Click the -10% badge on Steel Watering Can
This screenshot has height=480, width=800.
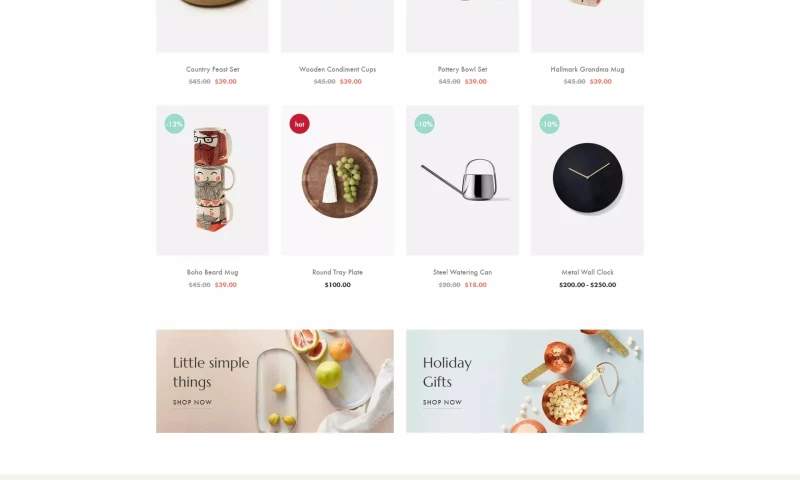(424, 124)
